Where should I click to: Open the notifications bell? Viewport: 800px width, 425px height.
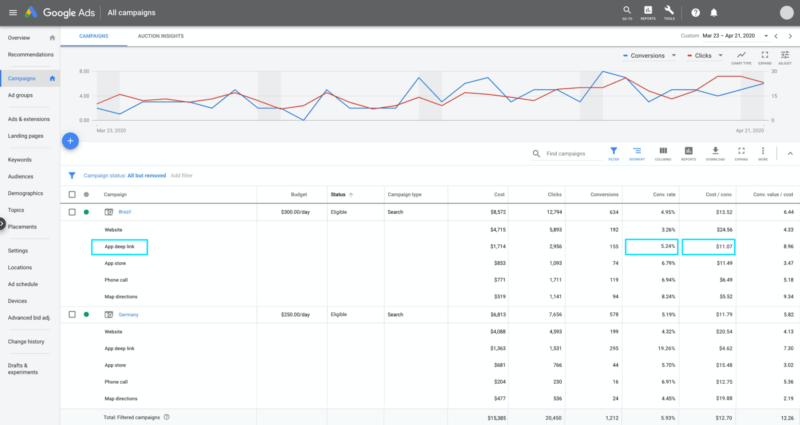point(714,13)
